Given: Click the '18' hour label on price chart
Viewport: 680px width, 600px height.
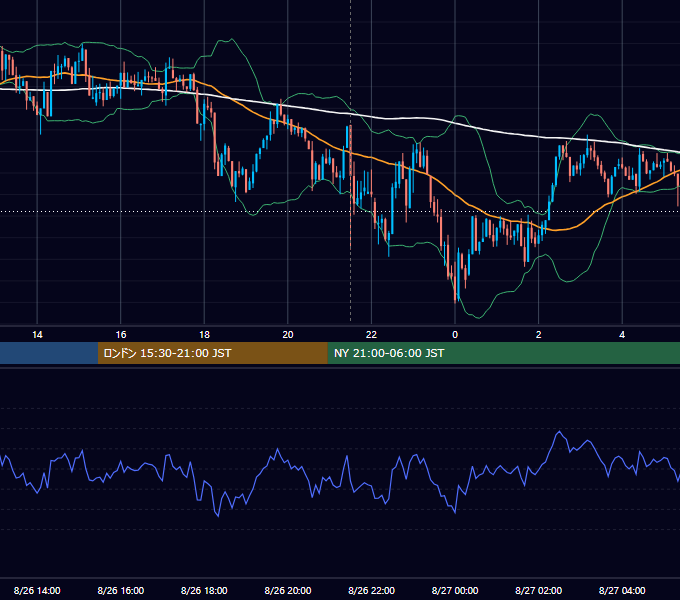Looking at the screenshot, I should coord(204,335).
